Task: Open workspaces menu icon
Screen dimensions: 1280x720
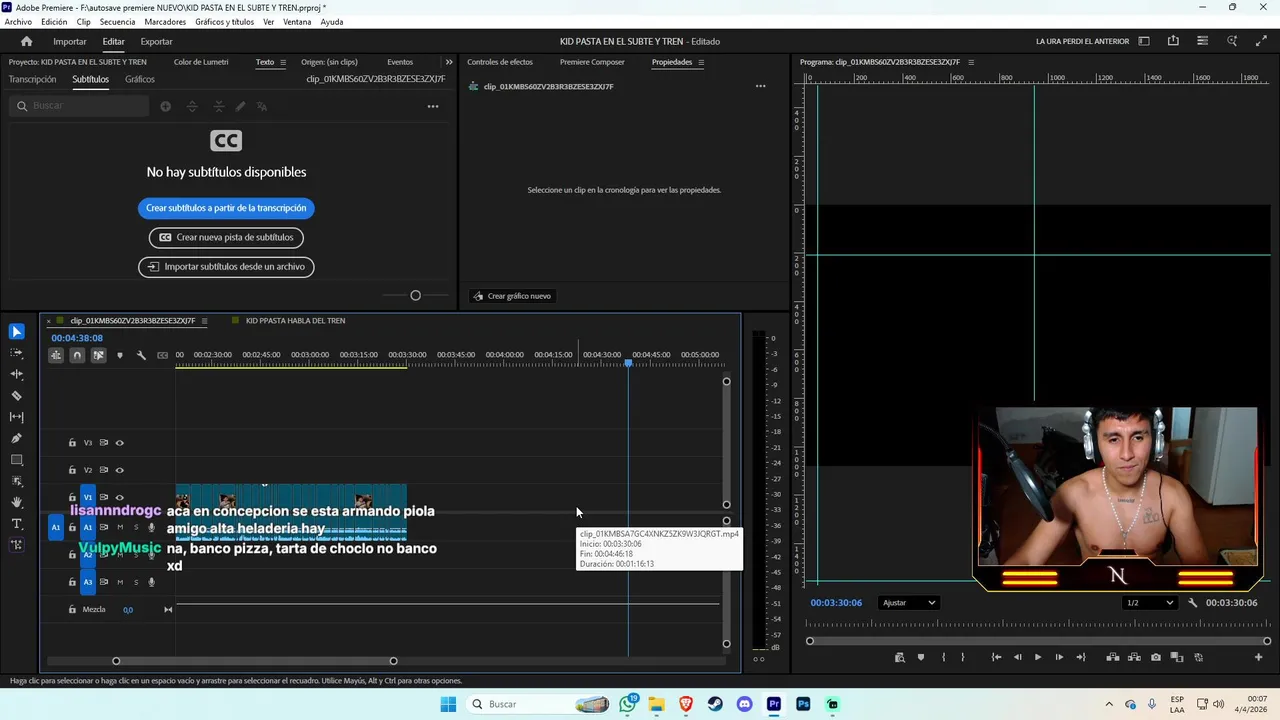Action: coord(1144,41)
